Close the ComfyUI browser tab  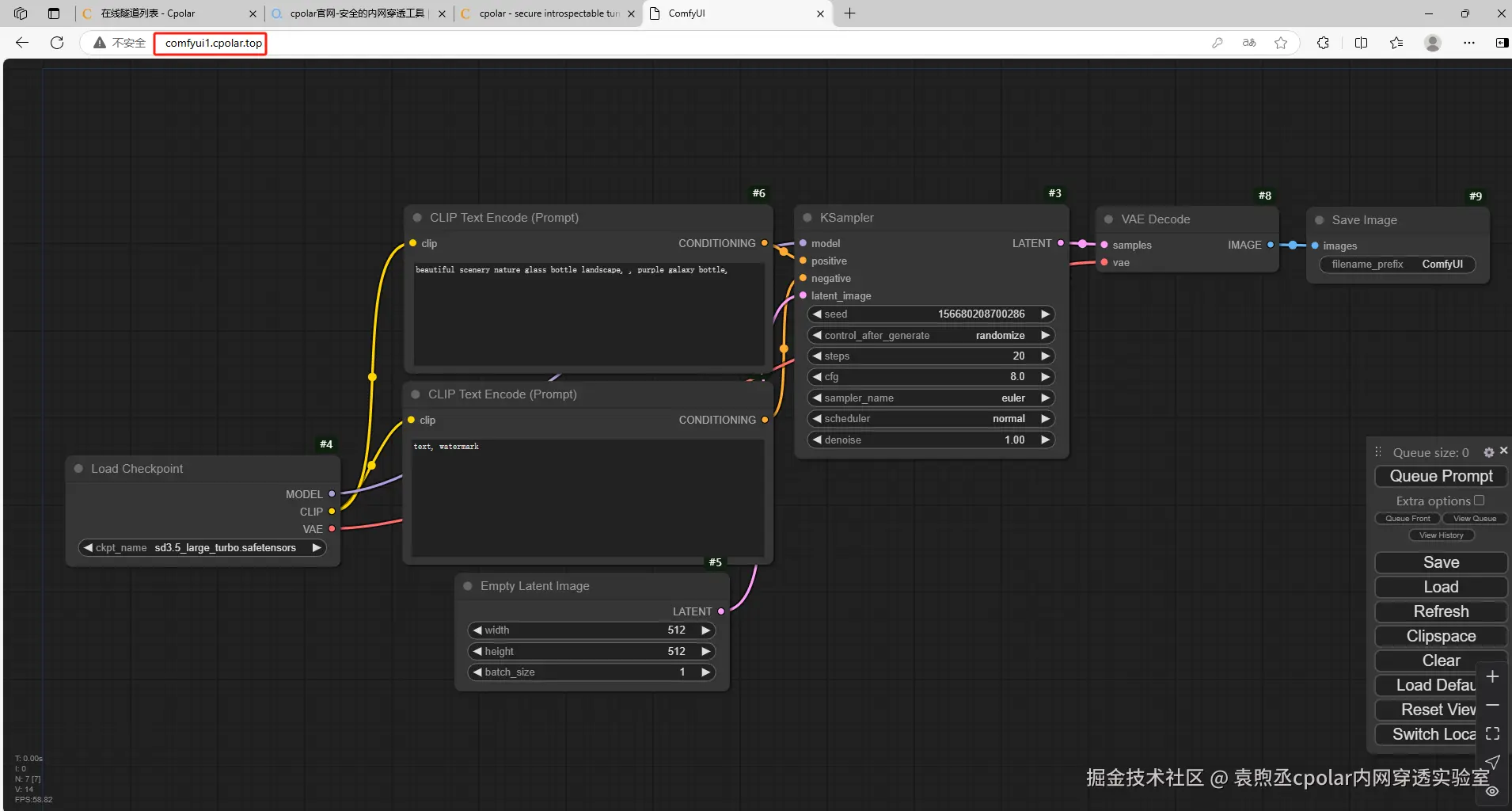click(820, 13)
